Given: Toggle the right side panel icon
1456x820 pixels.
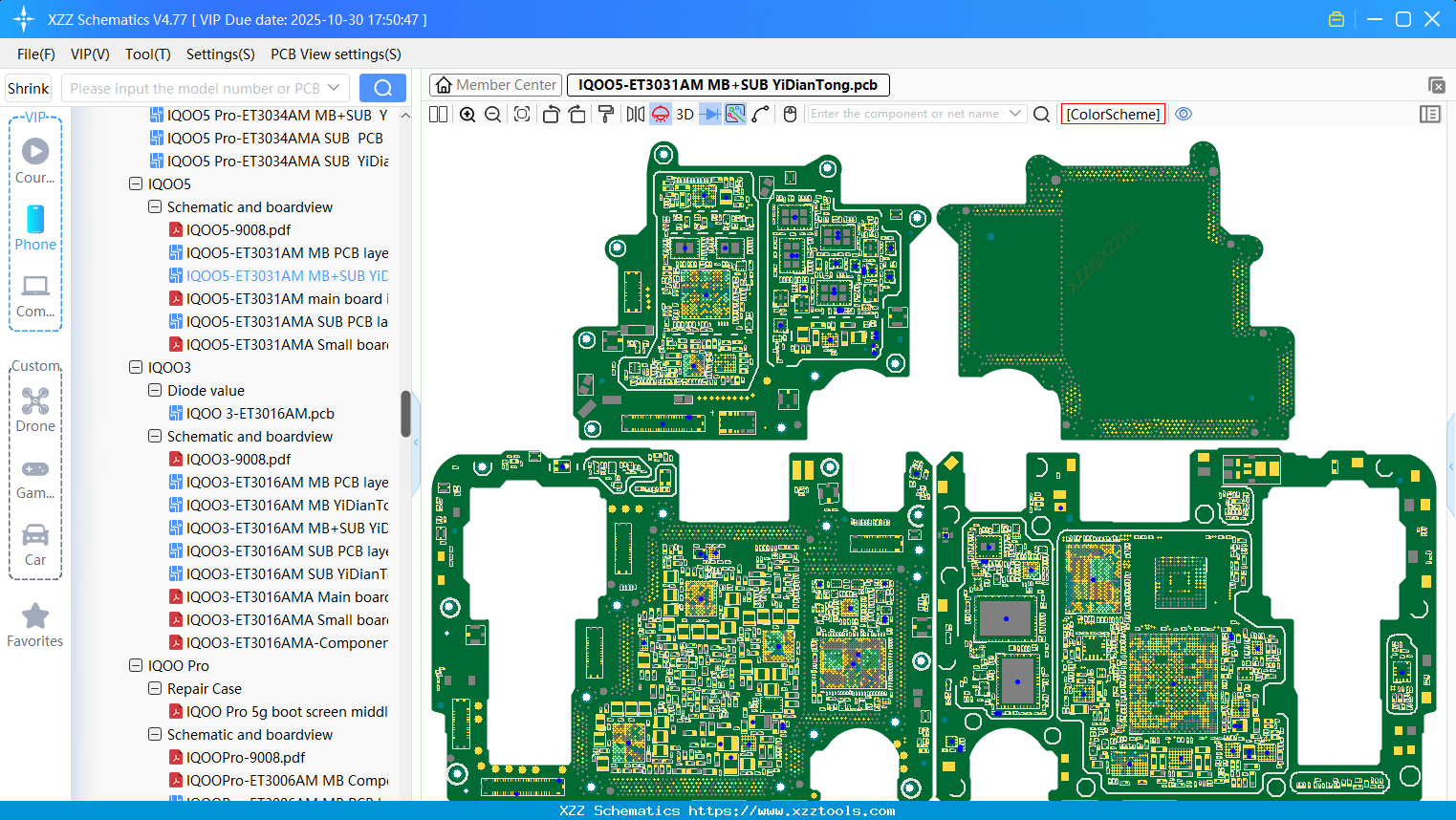Looking at the screenshot, I should (x=1430, y=115).
